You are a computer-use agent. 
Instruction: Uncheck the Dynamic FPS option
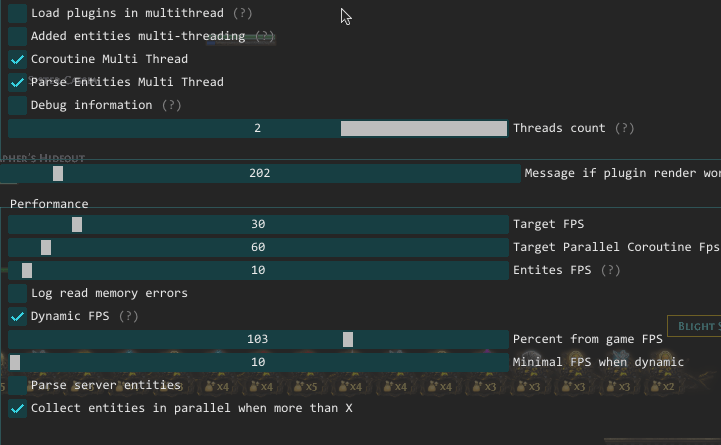[18, 316]
